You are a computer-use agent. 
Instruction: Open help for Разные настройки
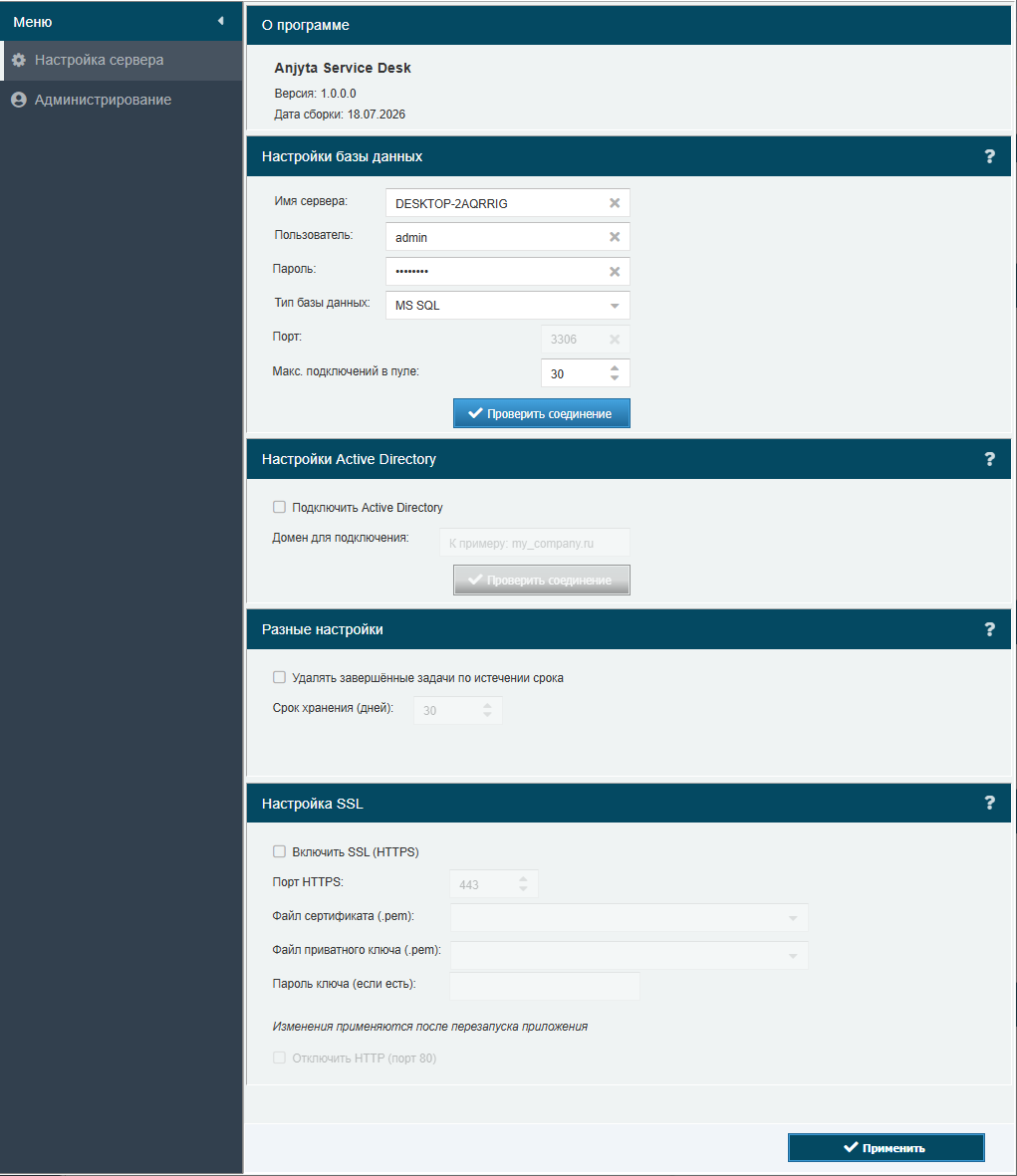click(989, 629)
